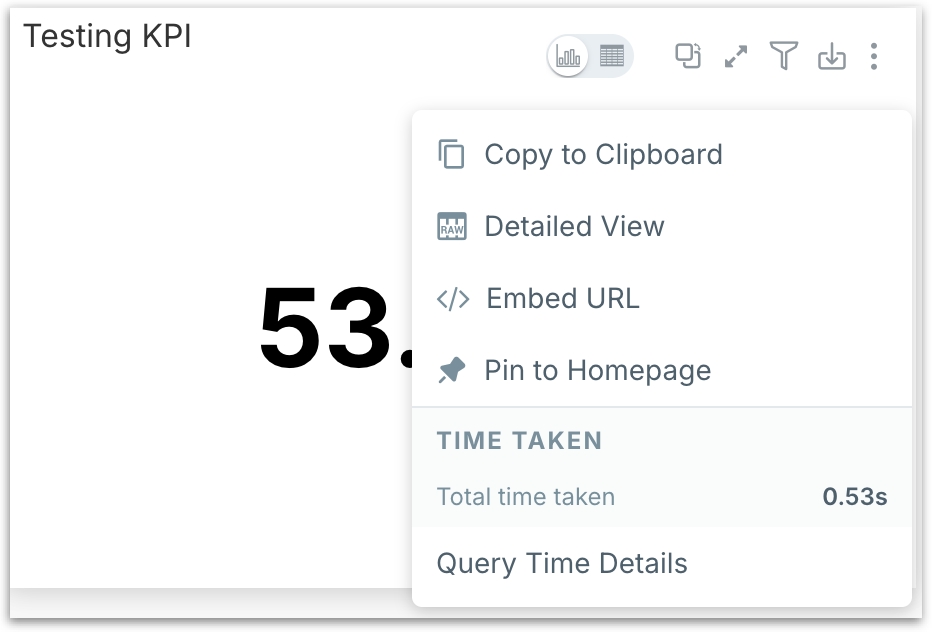932x632 pixels.
Task: Click the clipboard icon beside Copy to Clipboard
Action: 452,155
